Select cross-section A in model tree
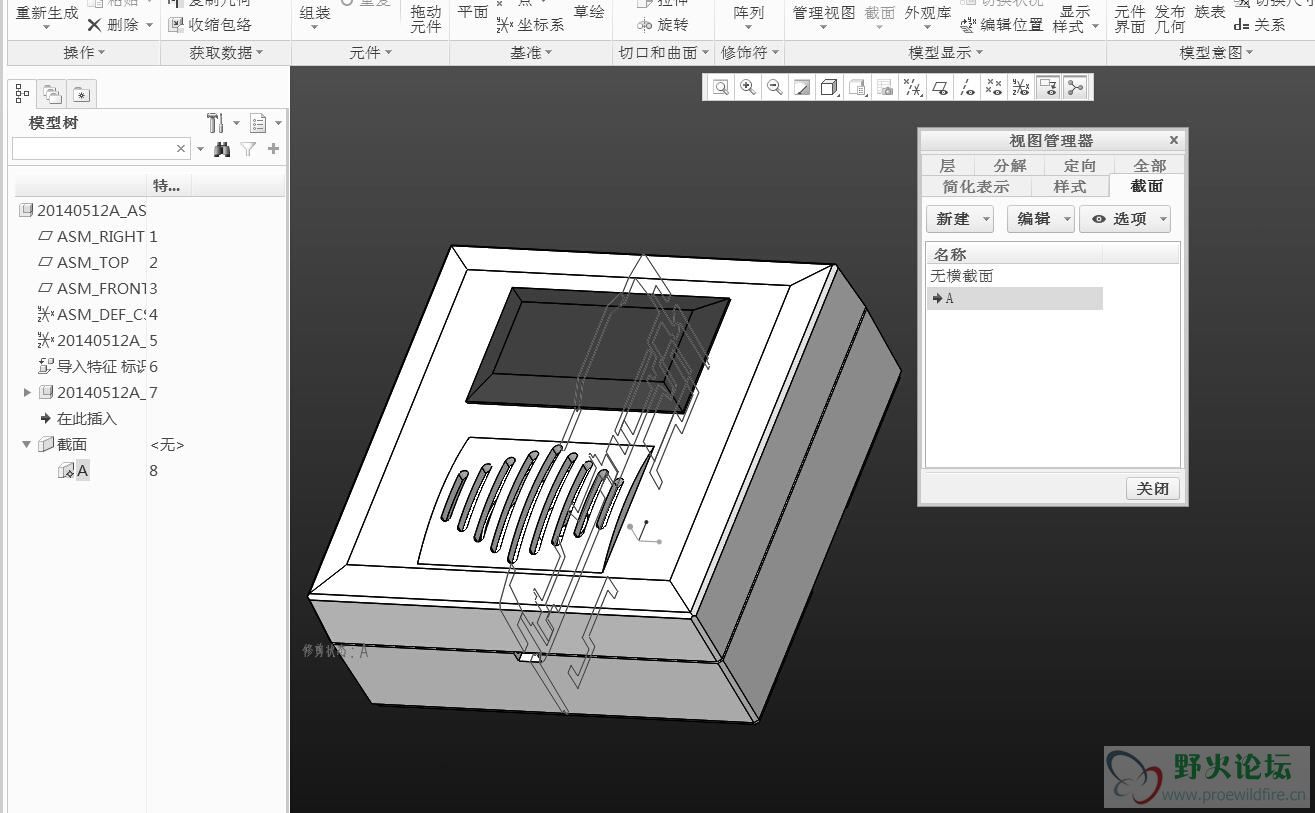The height and width of the screenshot is (813, 1315). click(x=74, y=470)
